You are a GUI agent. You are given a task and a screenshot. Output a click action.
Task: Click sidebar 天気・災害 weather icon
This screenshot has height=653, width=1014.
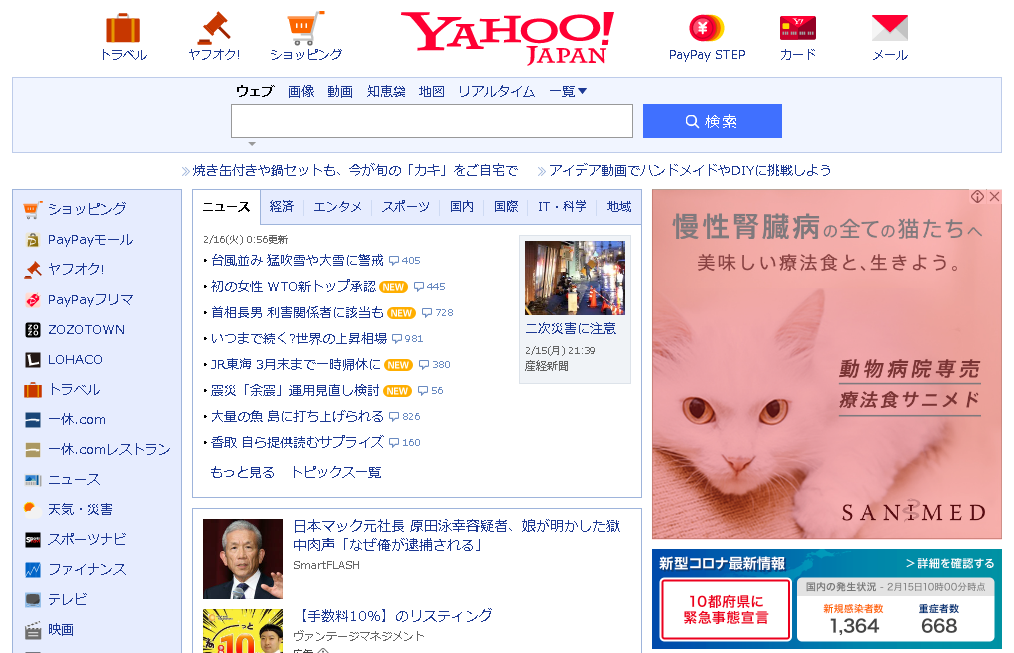click(x=32, y=509)
